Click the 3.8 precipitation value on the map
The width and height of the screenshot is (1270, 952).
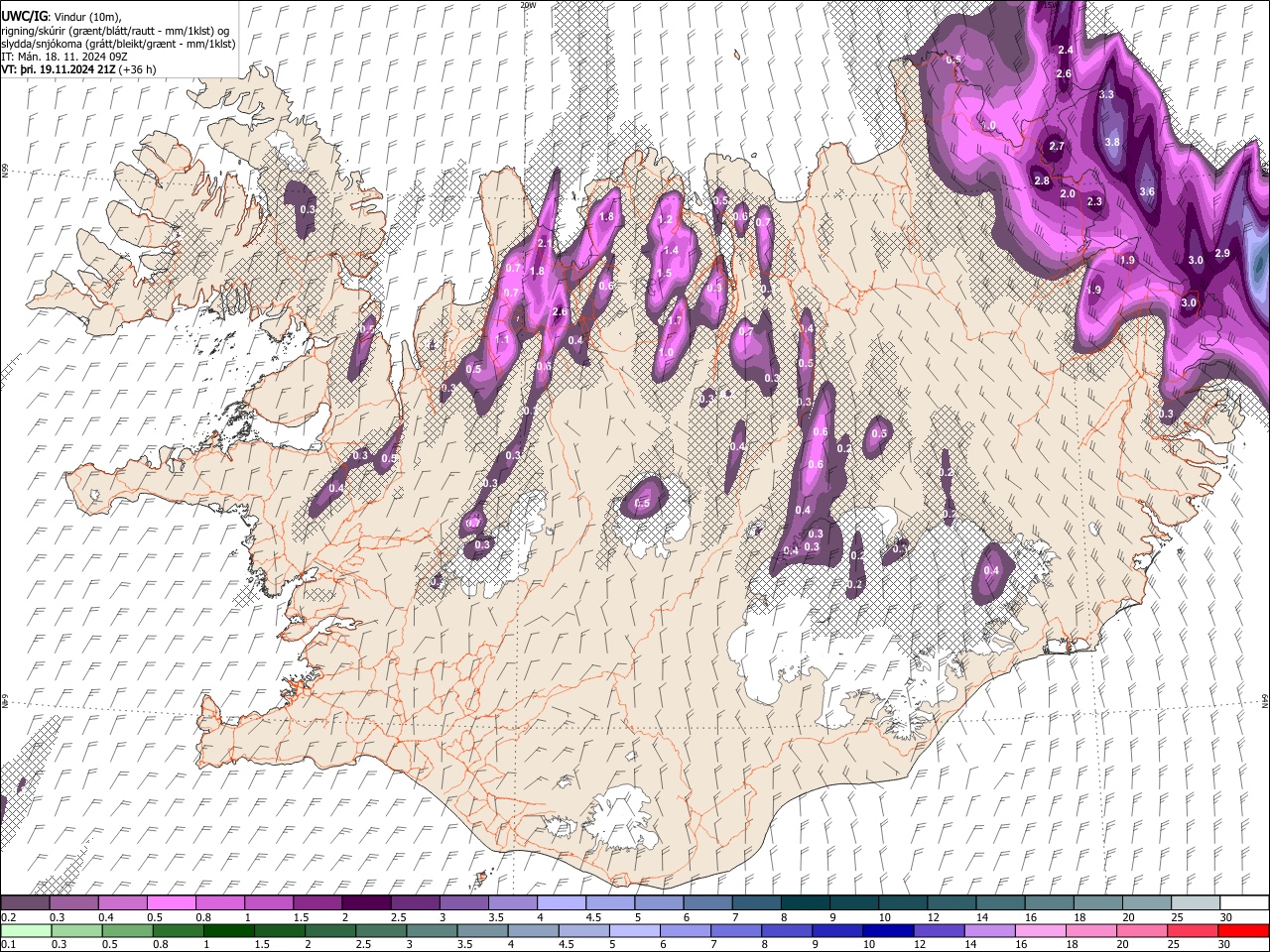[x=1112, y=142]
